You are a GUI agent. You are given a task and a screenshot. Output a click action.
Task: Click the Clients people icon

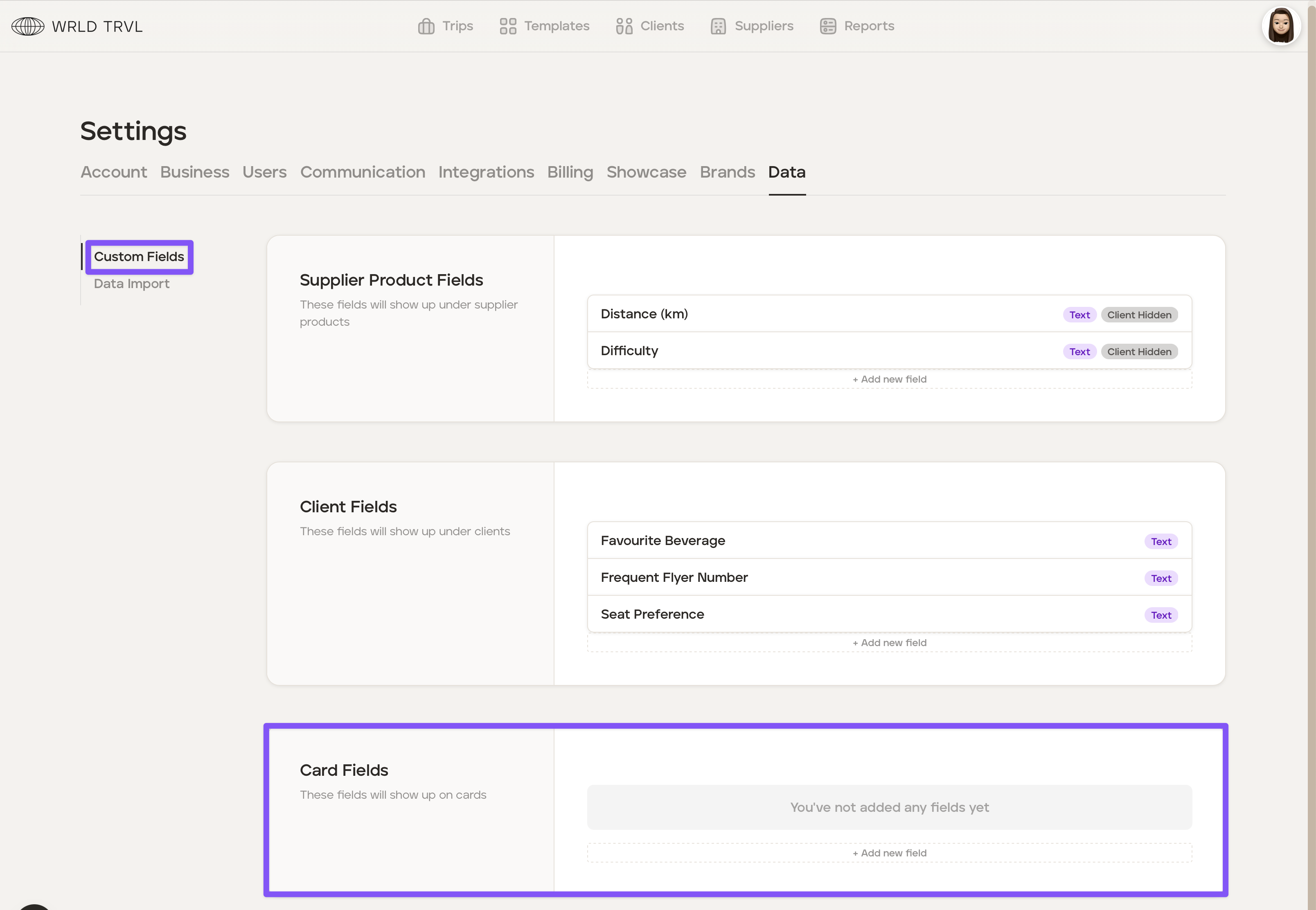coord(624,26)
